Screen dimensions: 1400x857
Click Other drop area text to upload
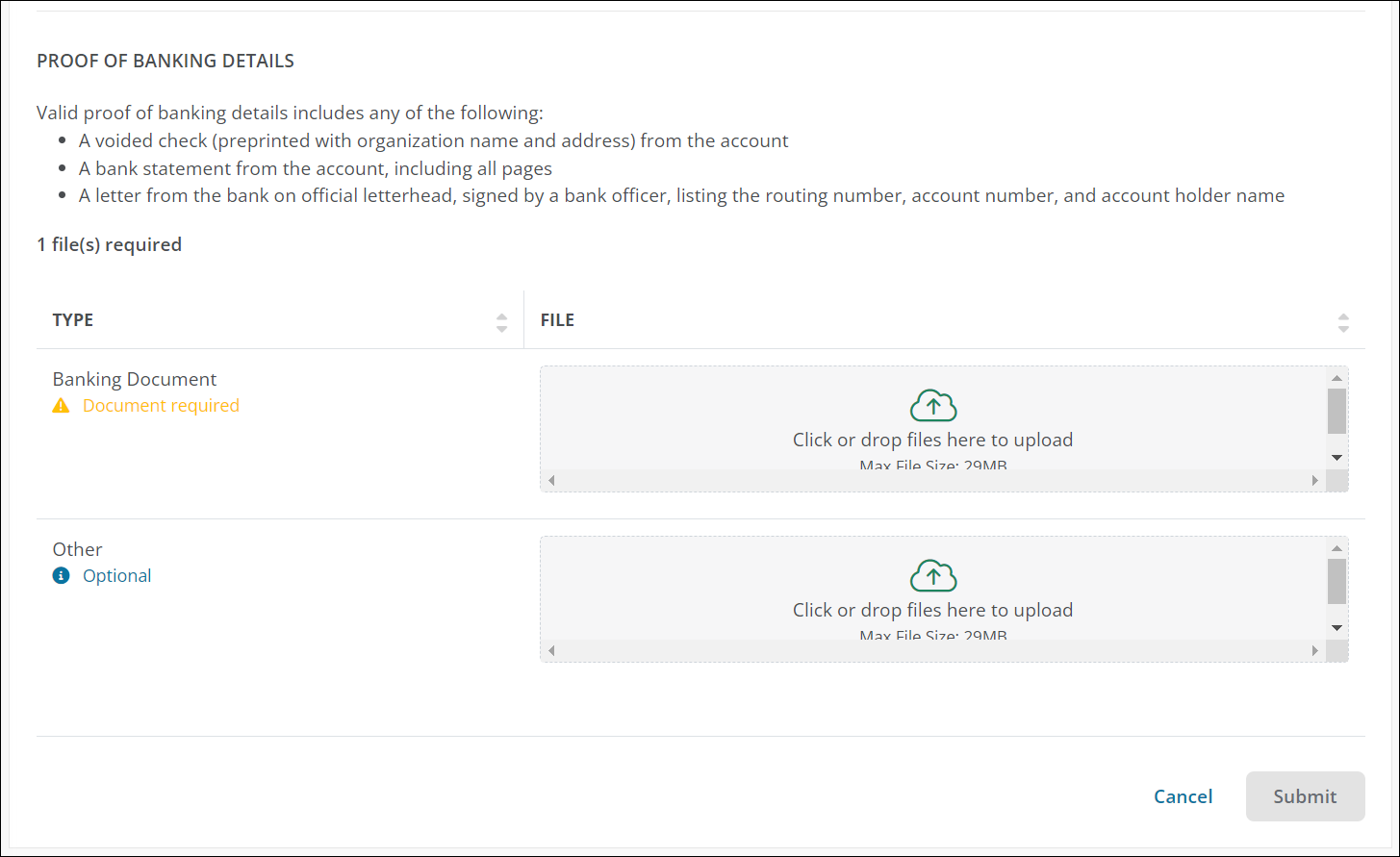932,611
